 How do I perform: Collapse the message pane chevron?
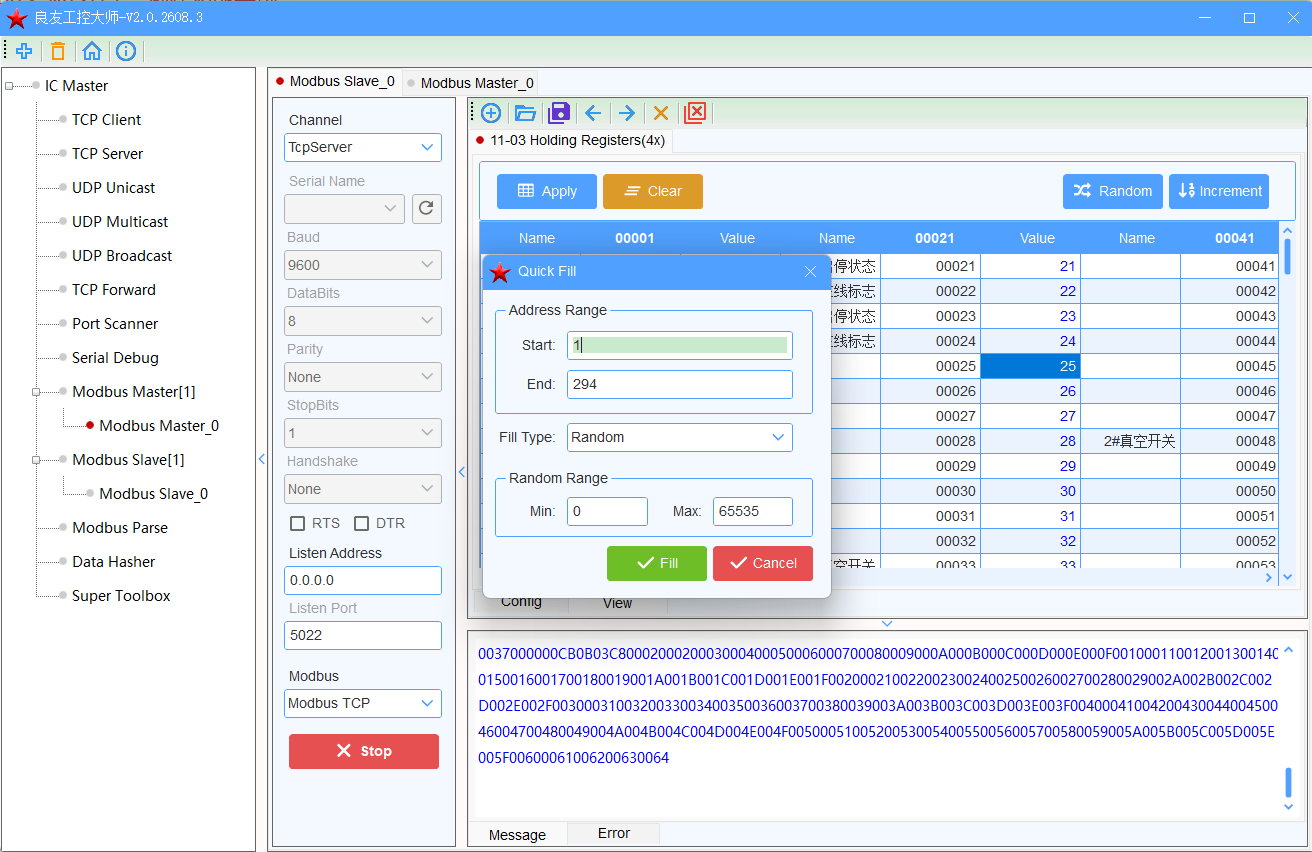(887, 624)
